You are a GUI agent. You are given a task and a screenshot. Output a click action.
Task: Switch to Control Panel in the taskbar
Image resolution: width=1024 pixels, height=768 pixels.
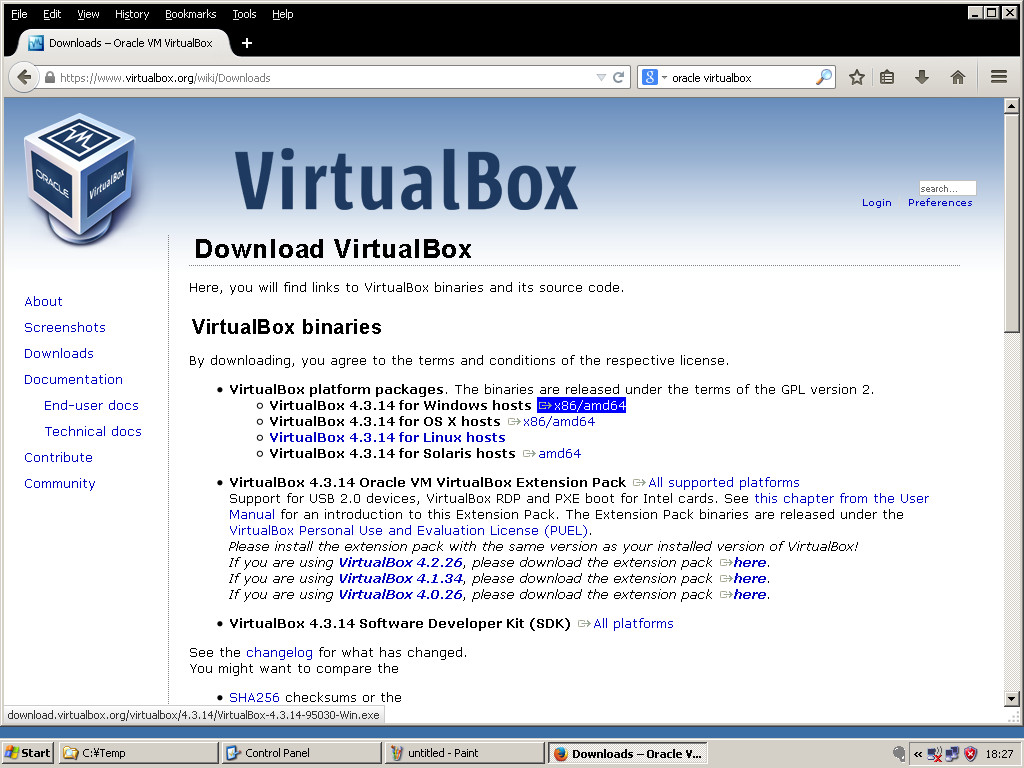301,753
